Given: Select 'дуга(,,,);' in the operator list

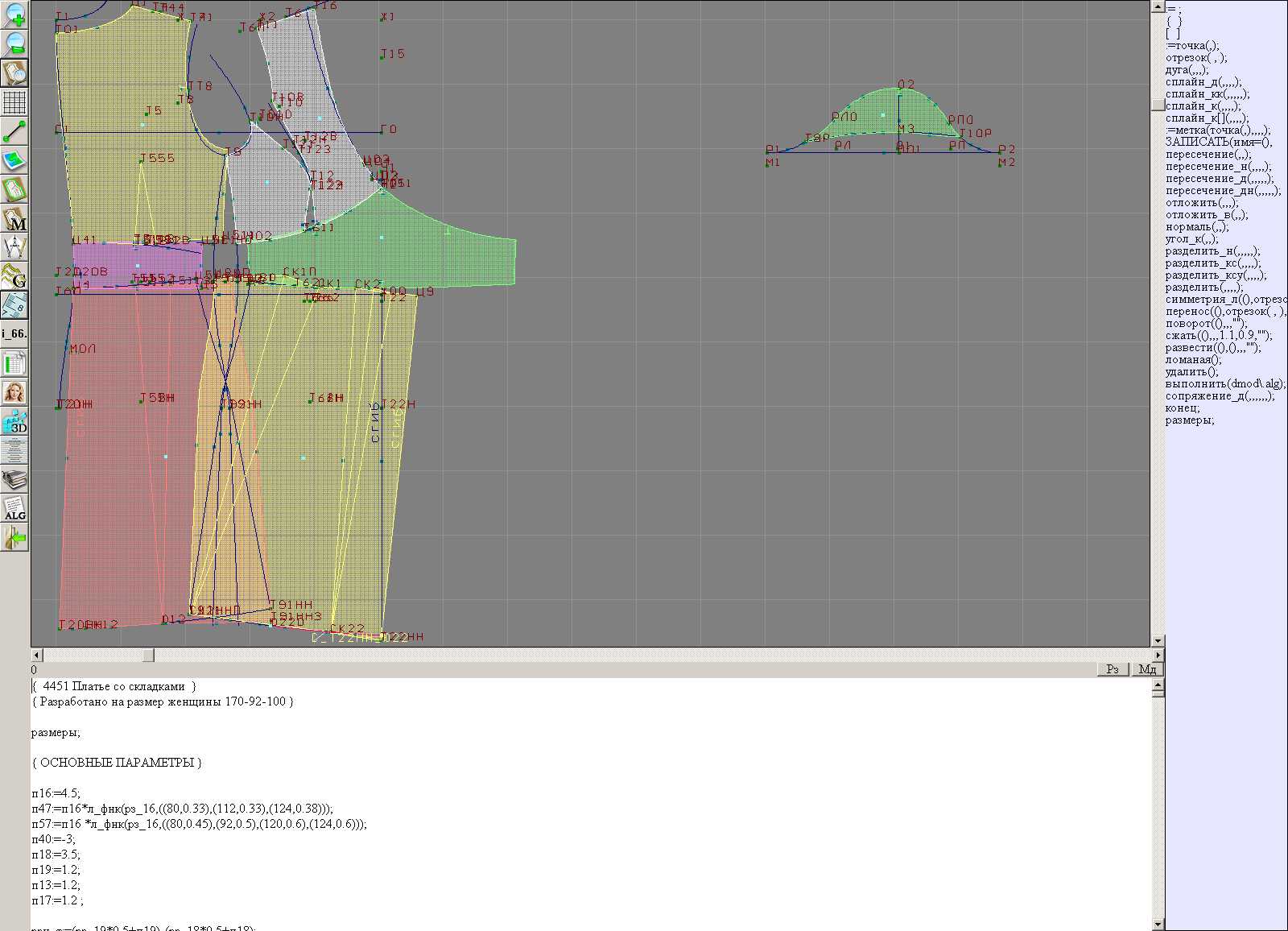Looking at the screenshot, I should [x=1187, y=69].
